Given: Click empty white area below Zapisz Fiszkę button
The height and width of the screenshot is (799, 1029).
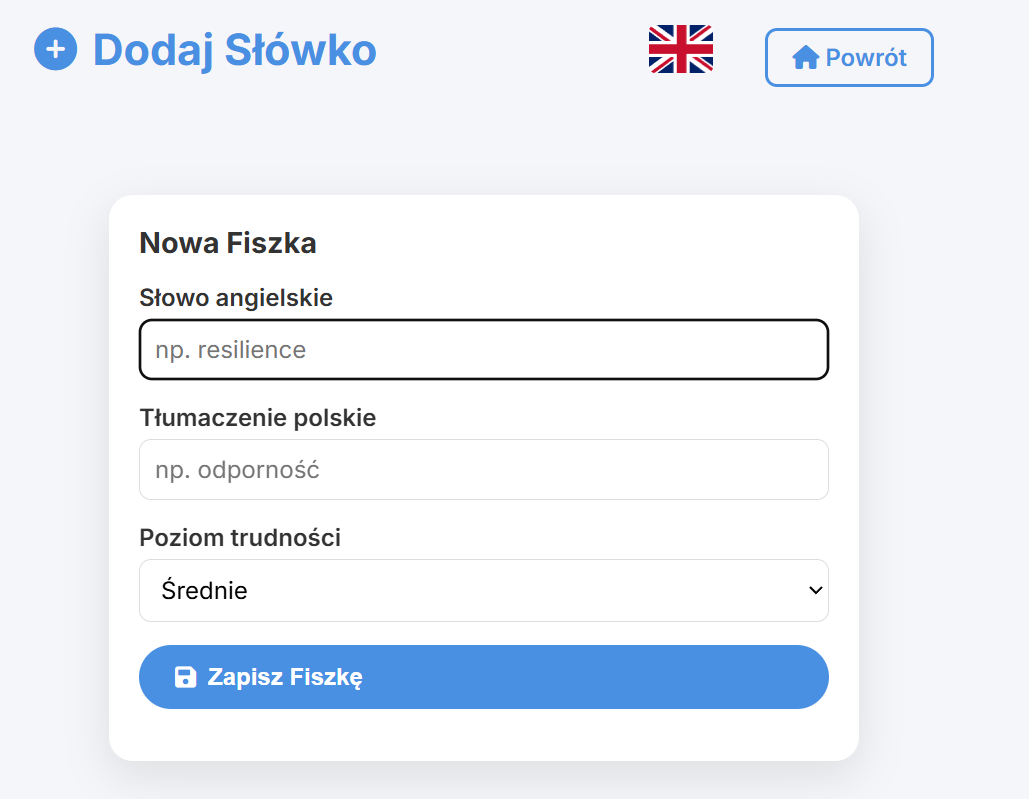Looking at the screenshot, I should 483,735.
